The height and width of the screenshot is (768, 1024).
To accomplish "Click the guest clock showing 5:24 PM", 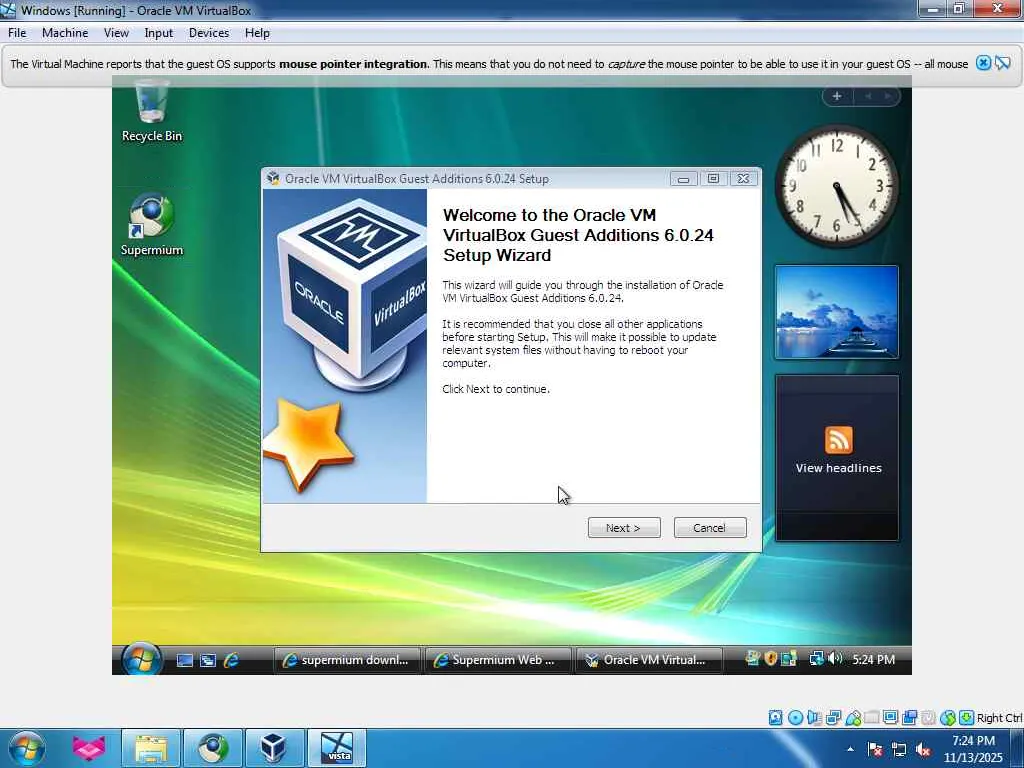I will click(x=873, y=660).
